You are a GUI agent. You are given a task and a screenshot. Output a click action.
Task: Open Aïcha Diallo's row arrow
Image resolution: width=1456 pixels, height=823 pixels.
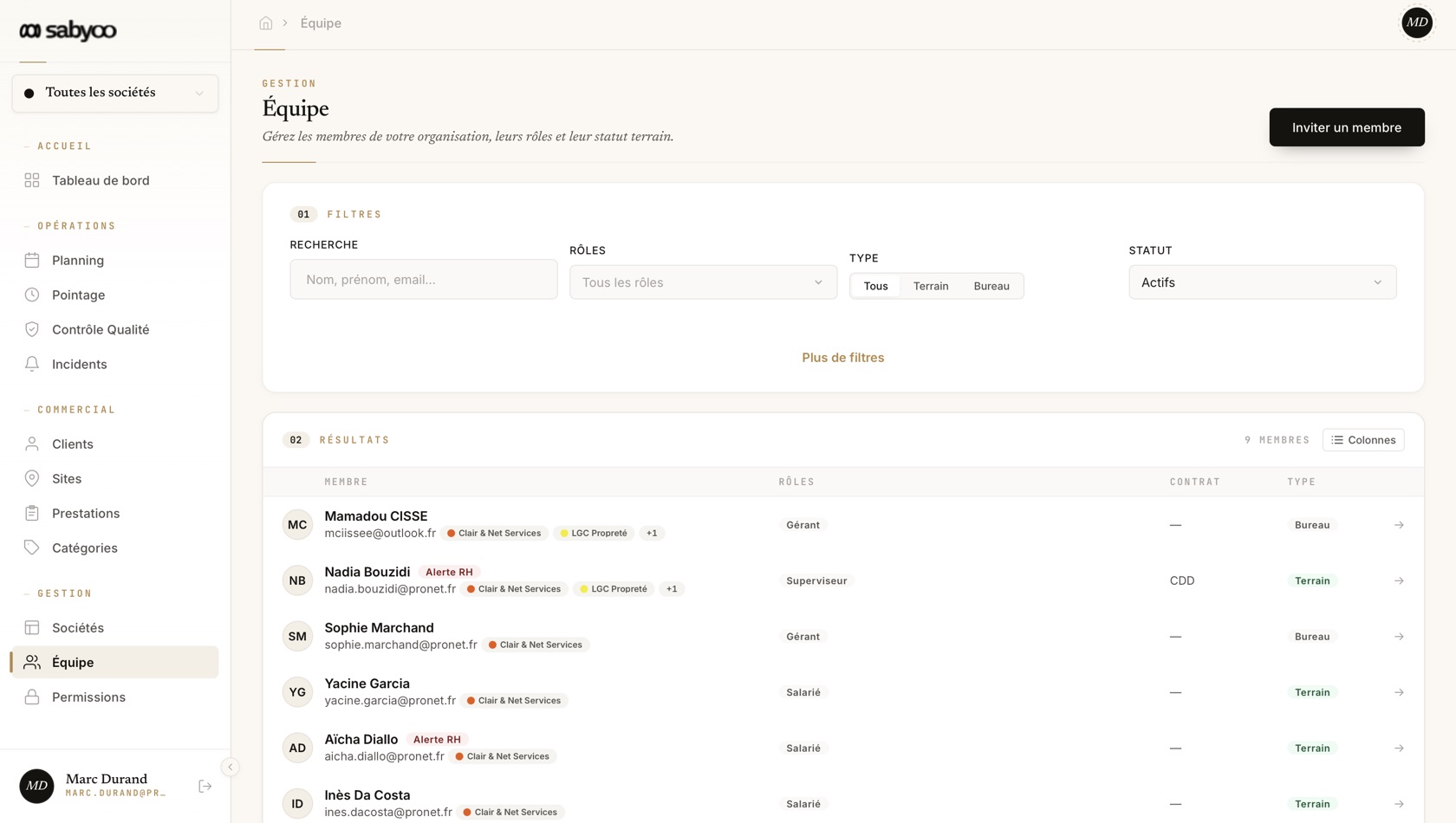click(x=1399, y=748)
